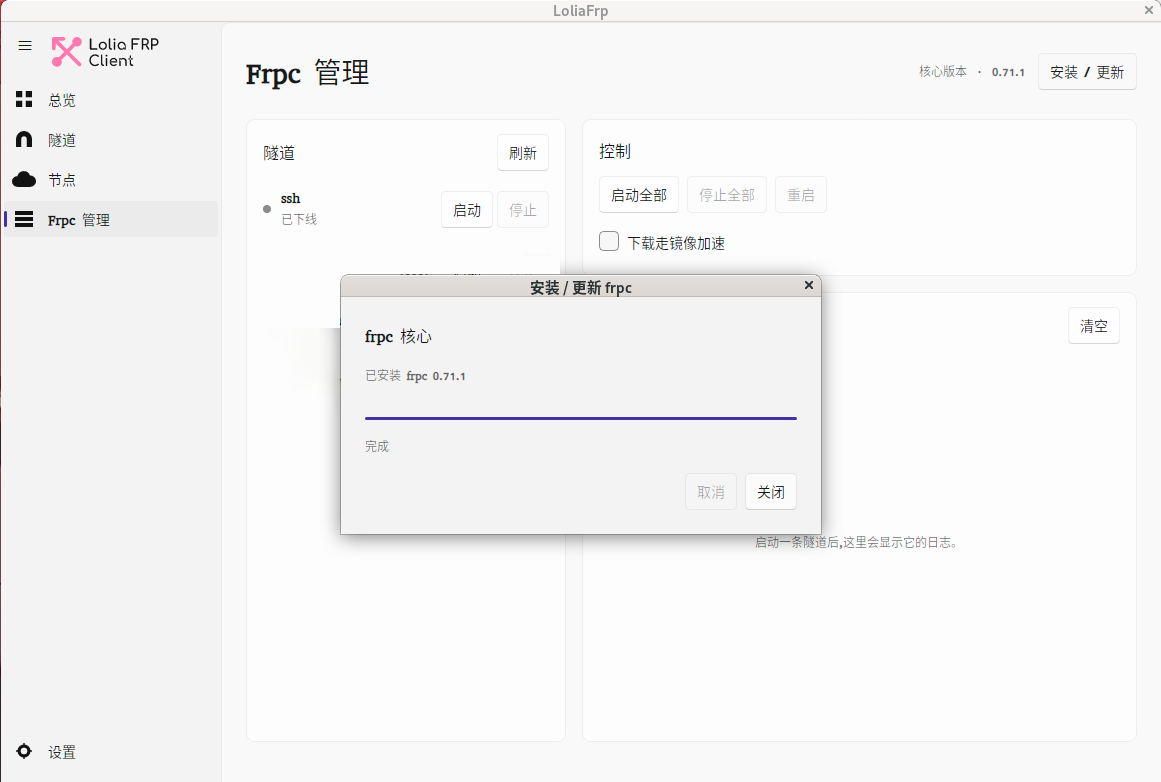Switch to the 节点 sidebar page
Image resolution: width=1161 pixels, height=782 pixels.
click(111, 180)
